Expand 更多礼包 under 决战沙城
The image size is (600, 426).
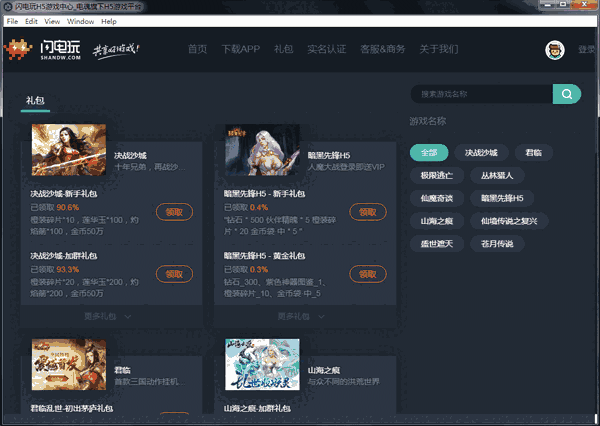(108, 317)
